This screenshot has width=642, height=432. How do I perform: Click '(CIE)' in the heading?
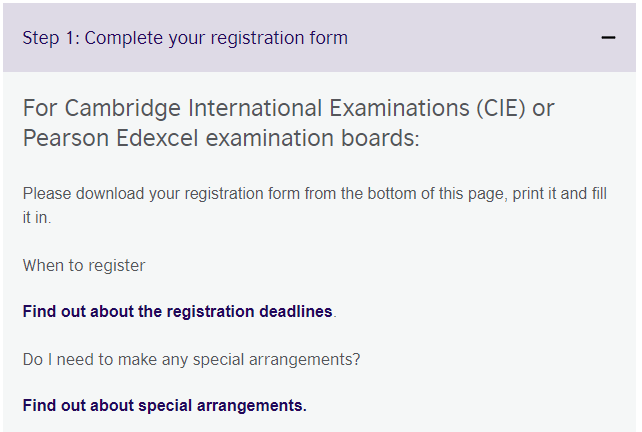[501, 109]
